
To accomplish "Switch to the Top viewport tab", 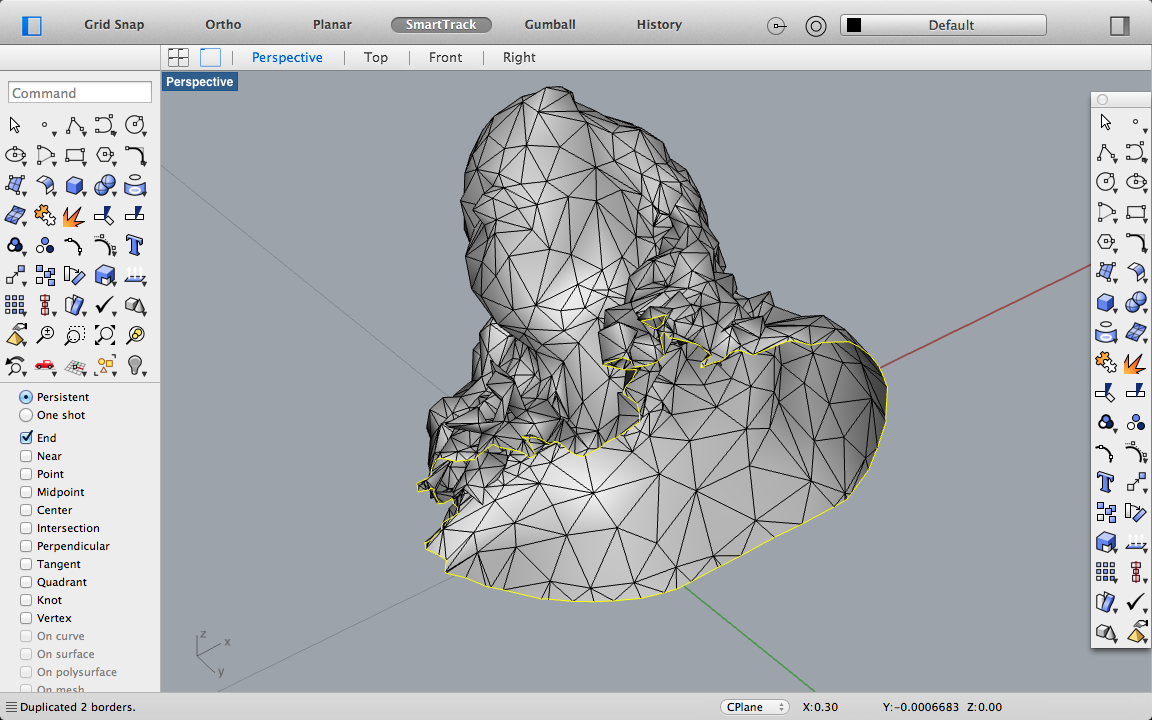I will pos(376,57).
